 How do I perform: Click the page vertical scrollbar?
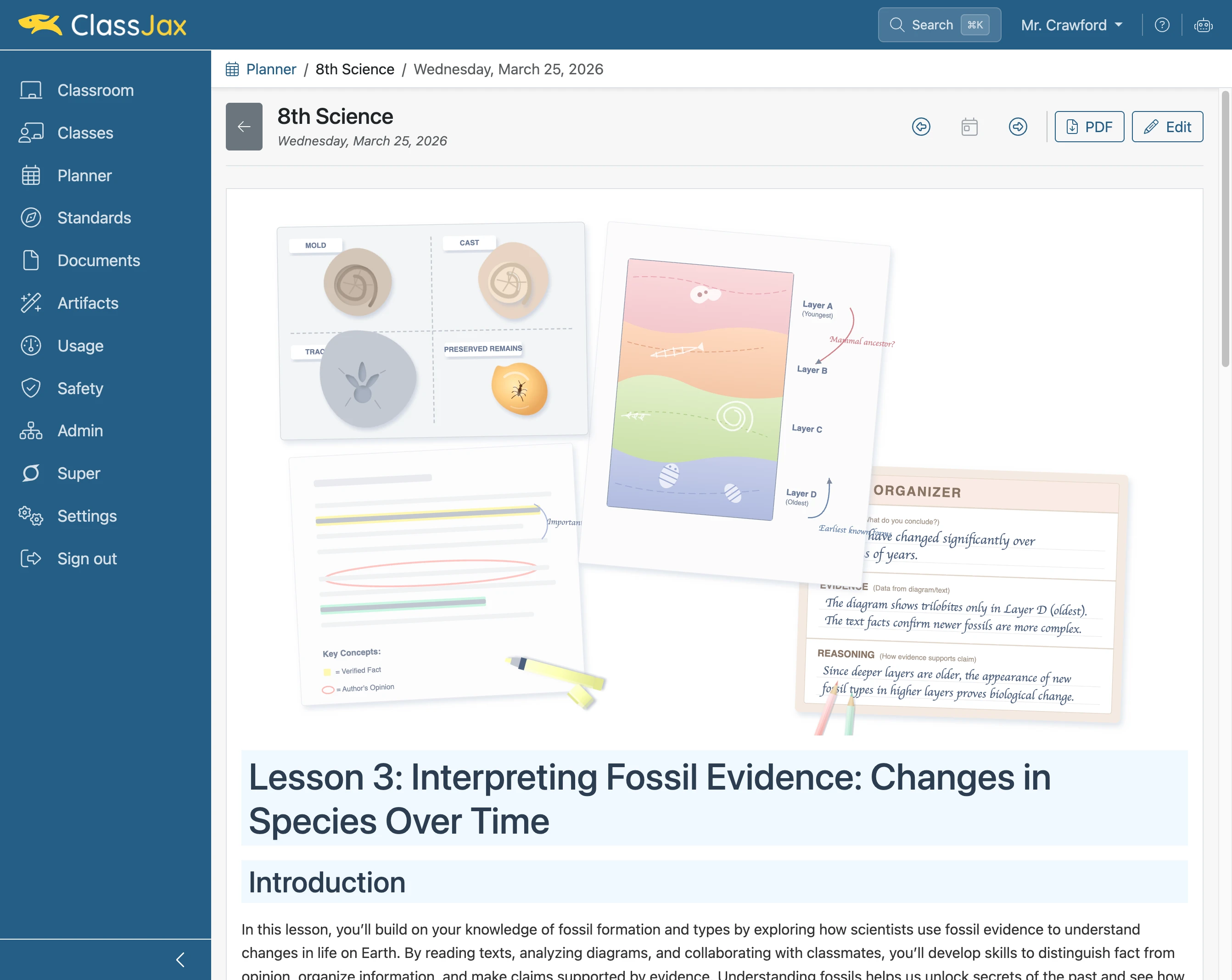pos(1225,228)
